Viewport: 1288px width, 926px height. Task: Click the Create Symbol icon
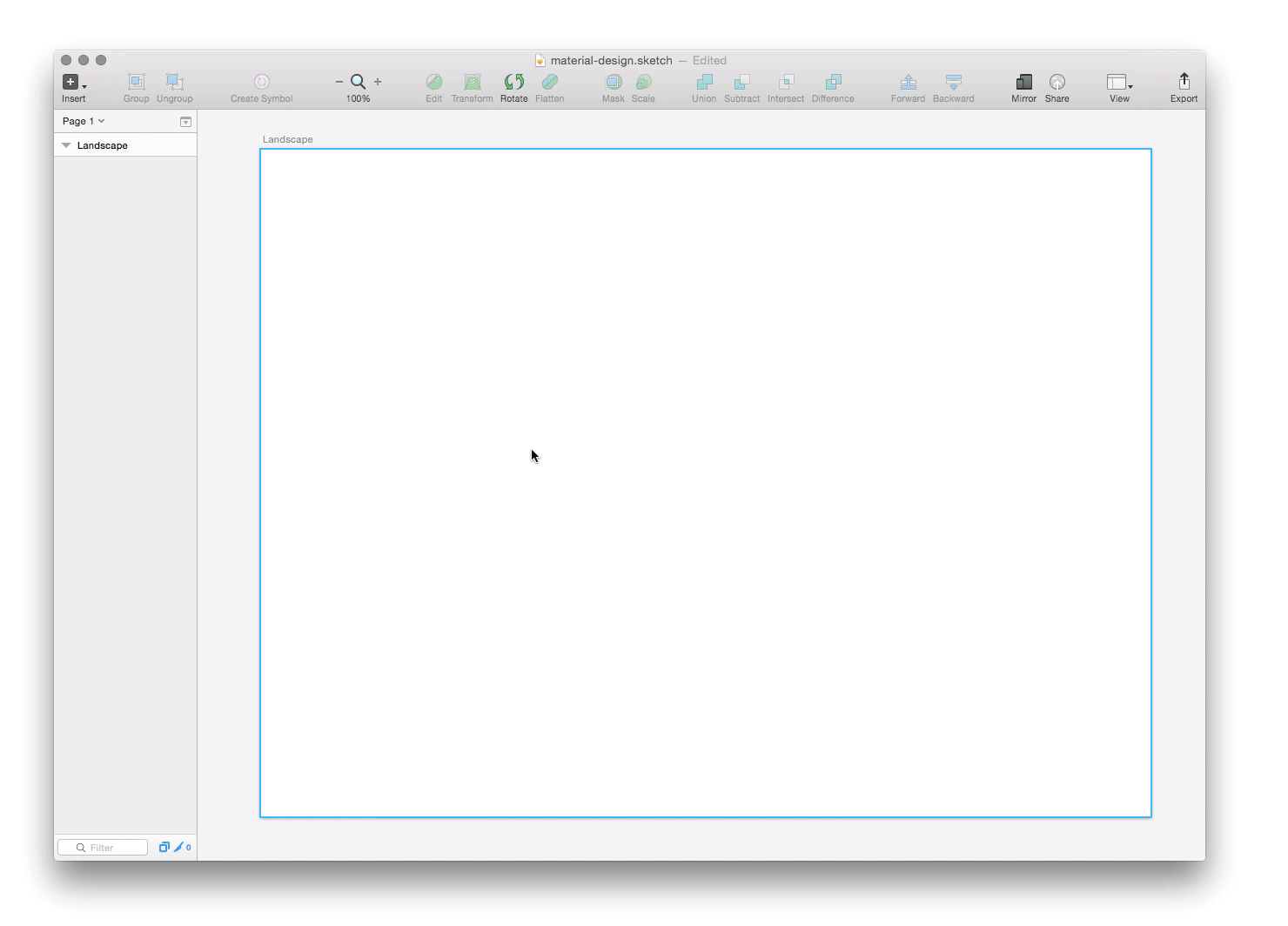pos(262,82)
